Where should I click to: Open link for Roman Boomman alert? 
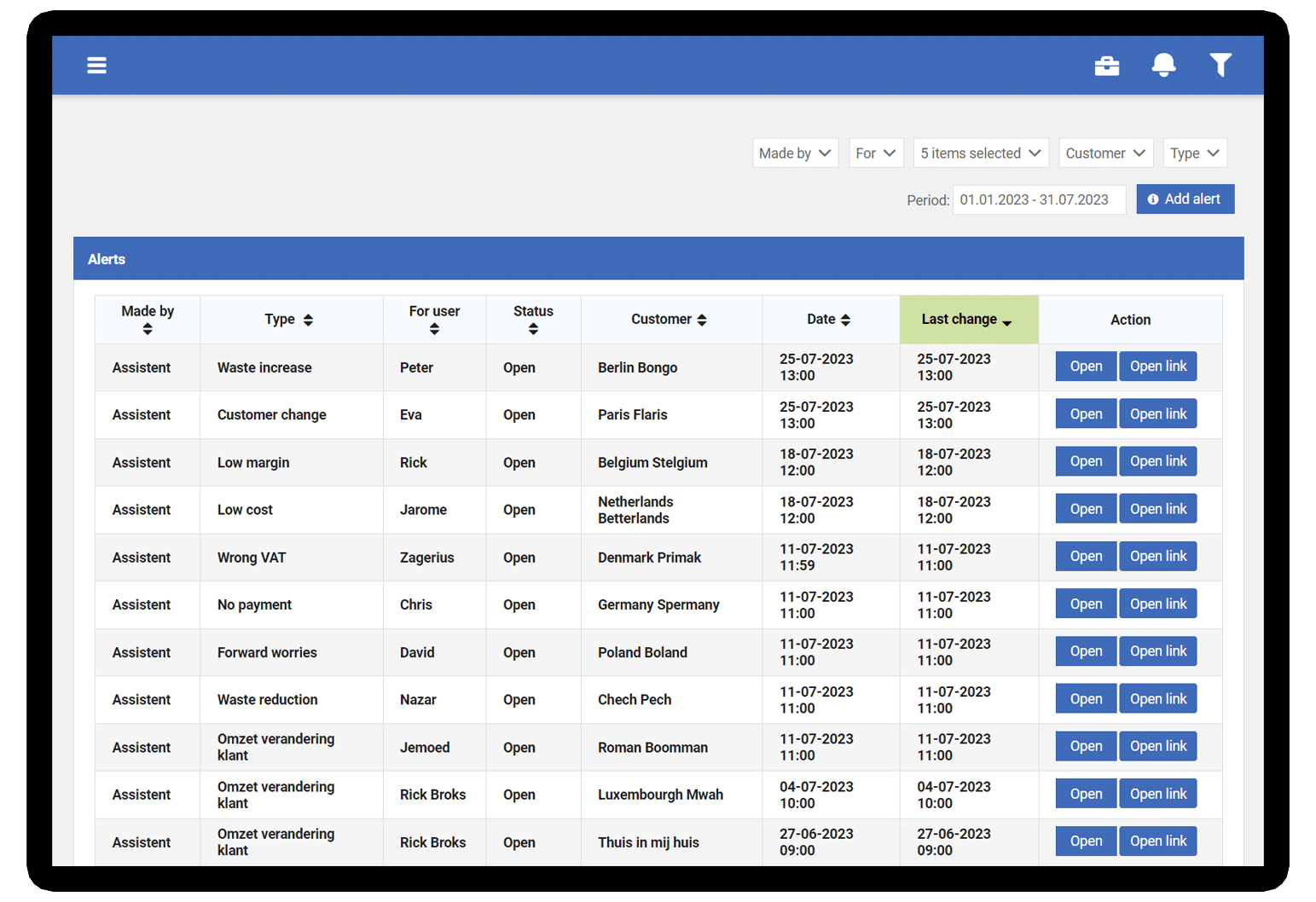click(x=1158, y=746)
